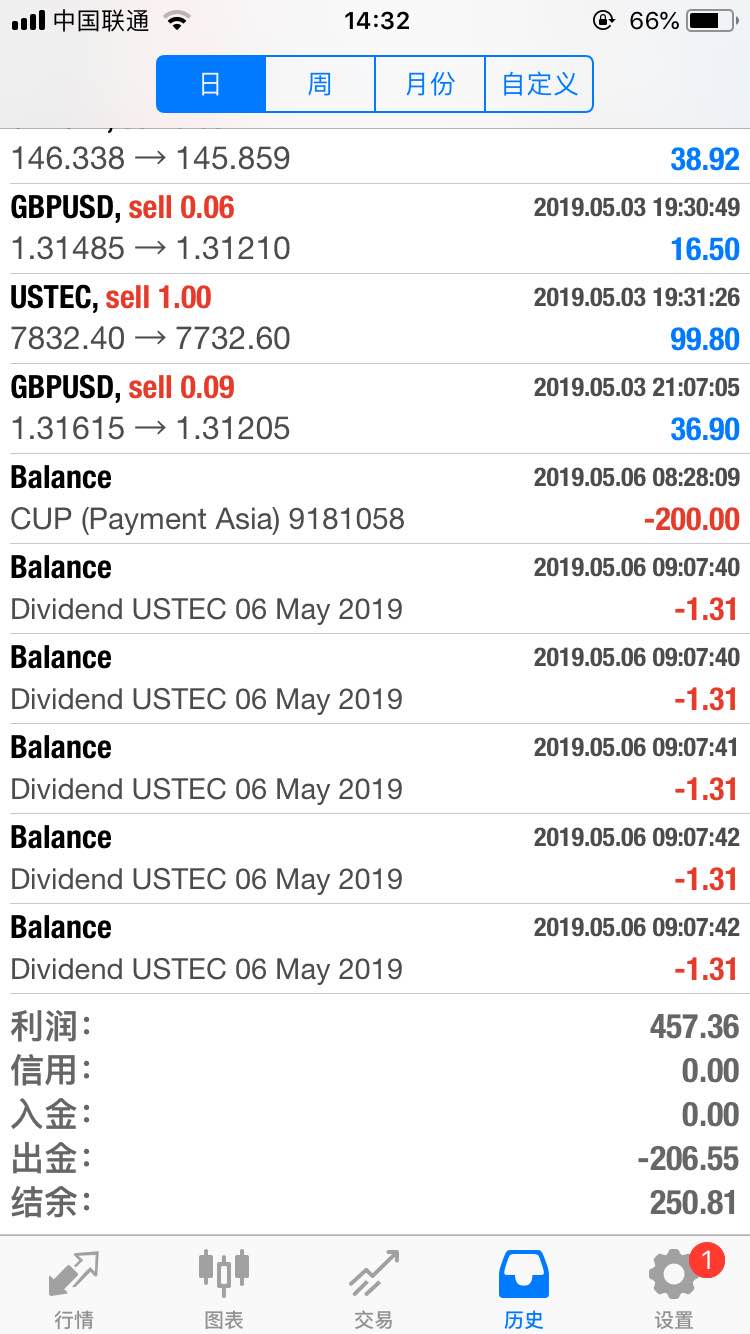750x1334 pixels.
Task: Select the 日 day period segment
Action: [x=211, y=84]
